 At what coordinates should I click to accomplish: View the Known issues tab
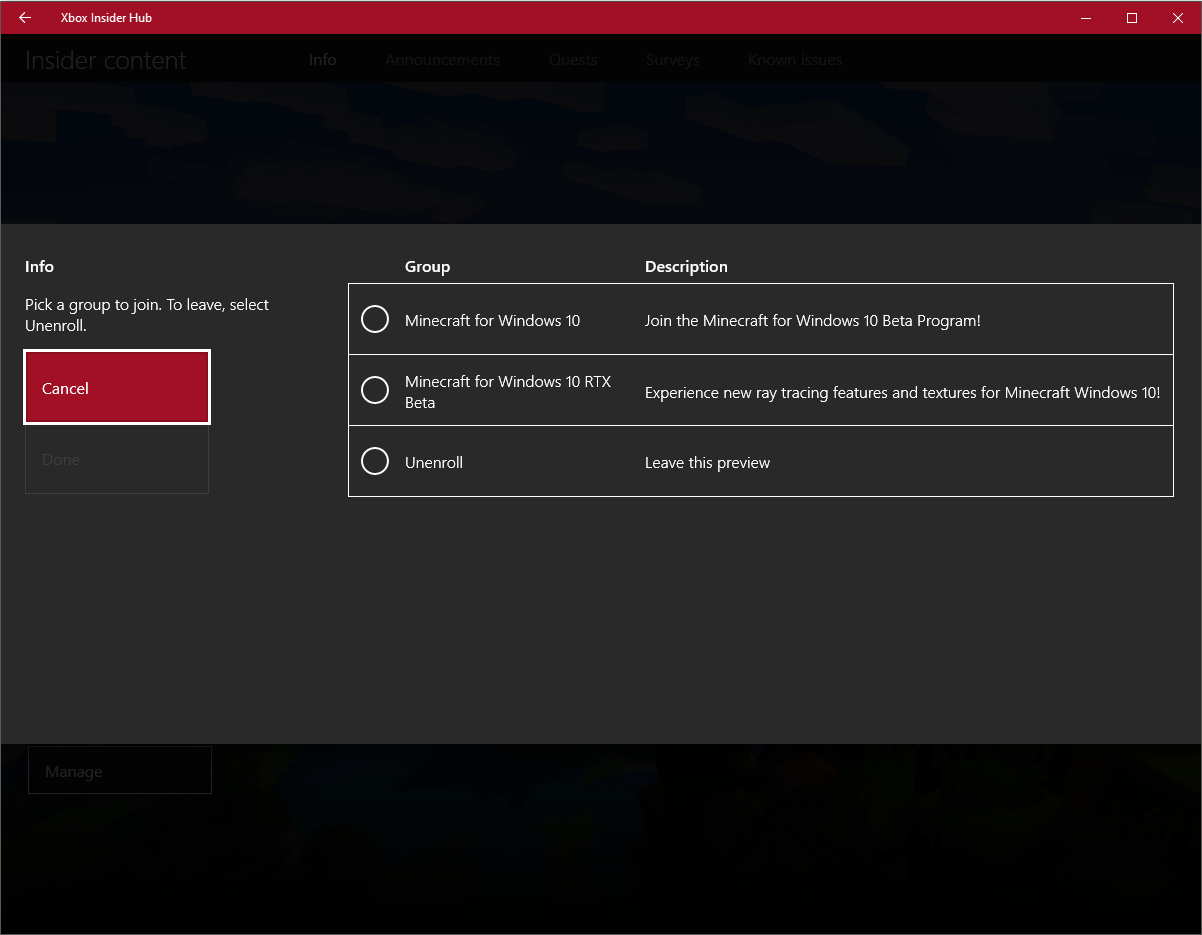(x=795, y=60)
